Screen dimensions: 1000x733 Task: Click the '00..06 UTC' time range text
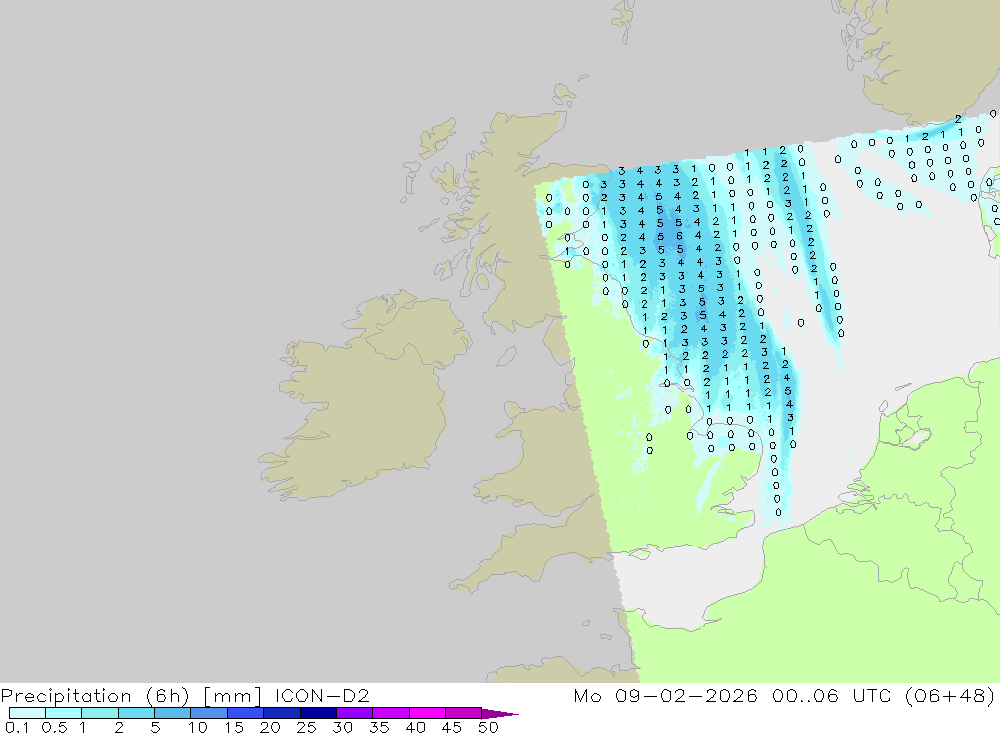(x=832, y=695)
